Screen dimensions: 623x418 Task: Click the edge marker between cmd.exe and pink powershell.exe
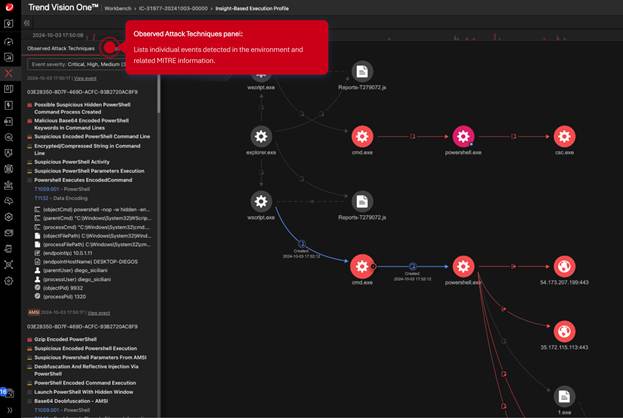412,137
